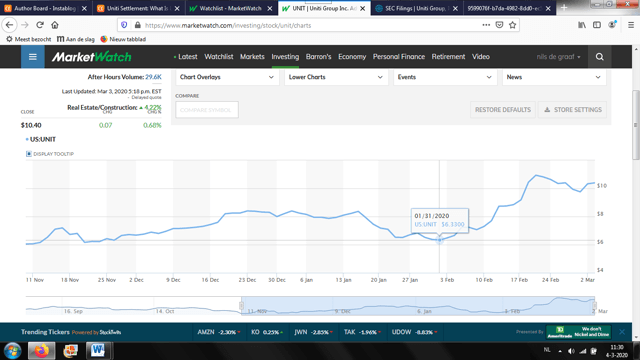Click the AMZN trending ticker
This screenshot has width=640, height=360.
click(219, 332)
